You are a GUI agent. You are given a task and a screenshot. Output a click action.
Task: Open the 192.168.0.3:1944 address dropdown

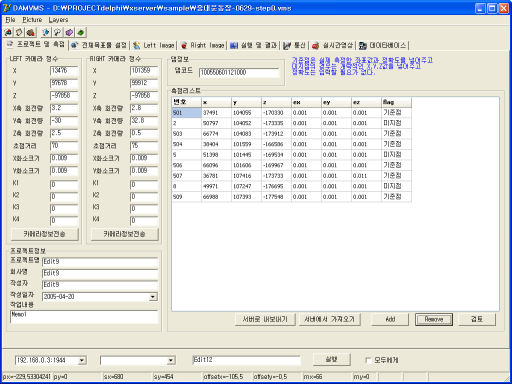tap(82, 360)
